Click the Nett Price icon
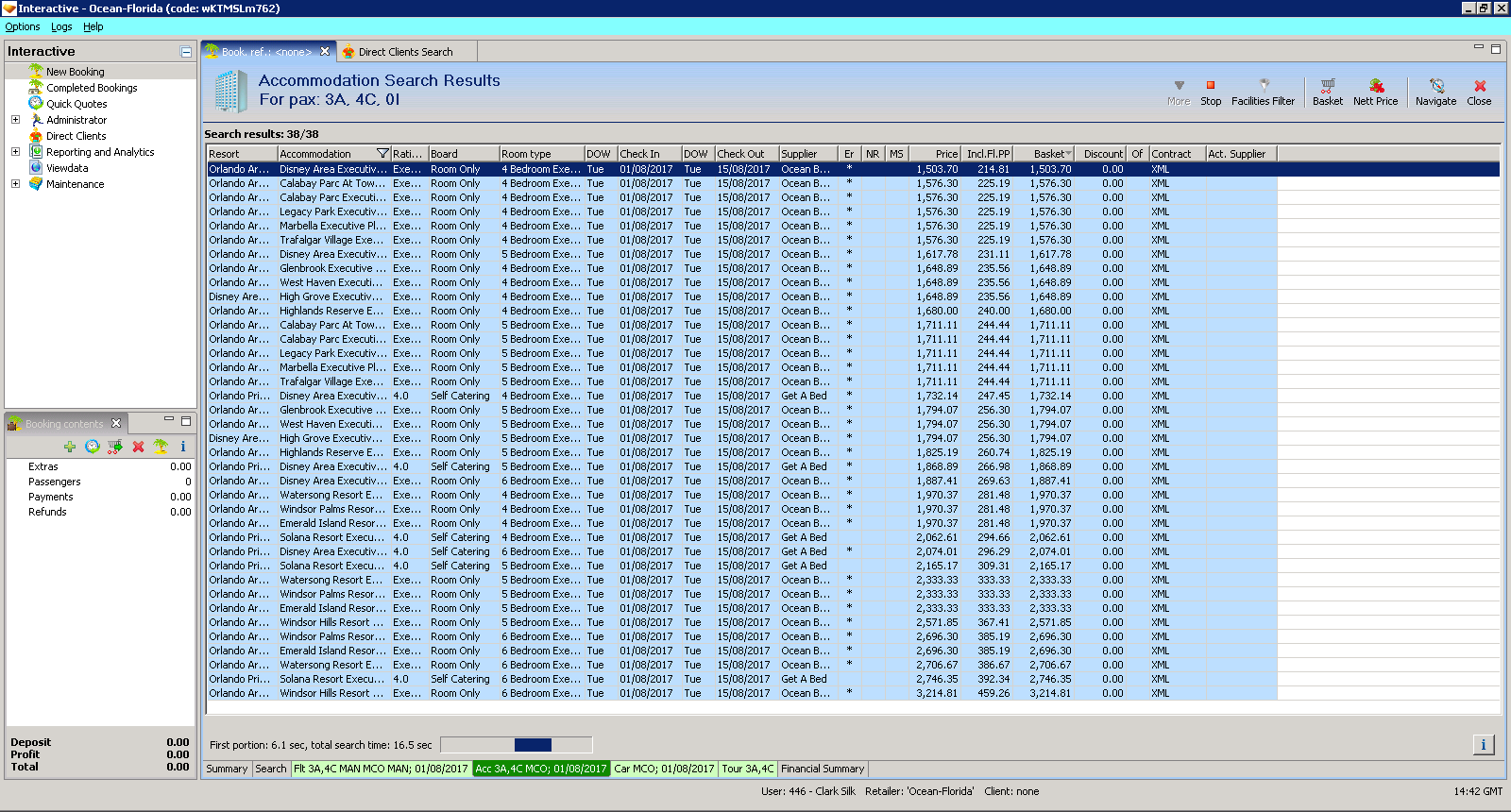Viewport: 1511px width, 812px height. click(1375, 86)
